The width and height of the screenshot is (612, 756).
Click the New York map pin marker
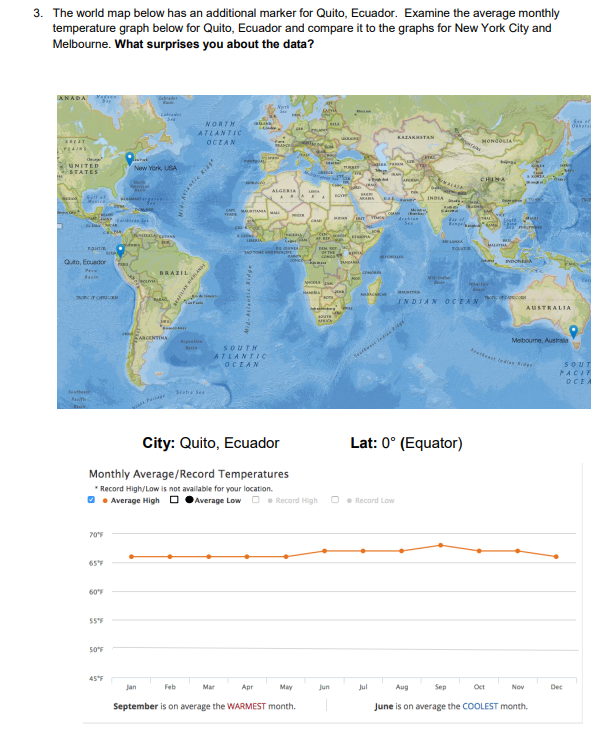click(x=129, y=158)
